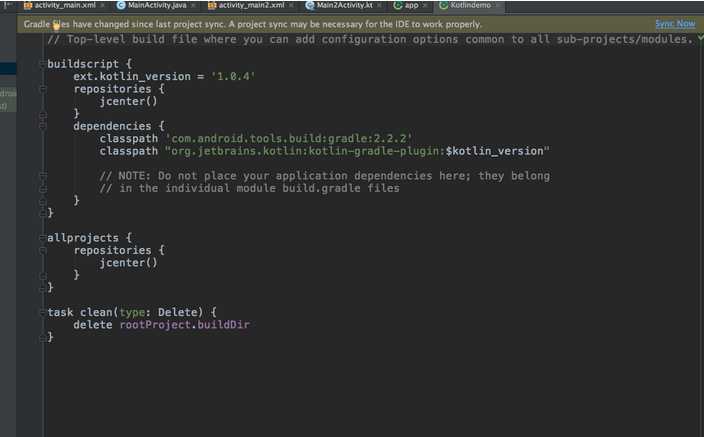Click the Delete type in task clean
Viewport: 704px width, 437px height.
pos(177,312)
